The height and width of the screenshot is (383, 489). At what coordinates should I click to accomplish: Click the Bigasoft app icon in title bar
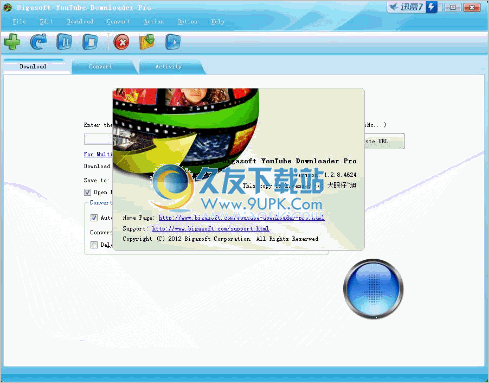(x=7, y=7)
